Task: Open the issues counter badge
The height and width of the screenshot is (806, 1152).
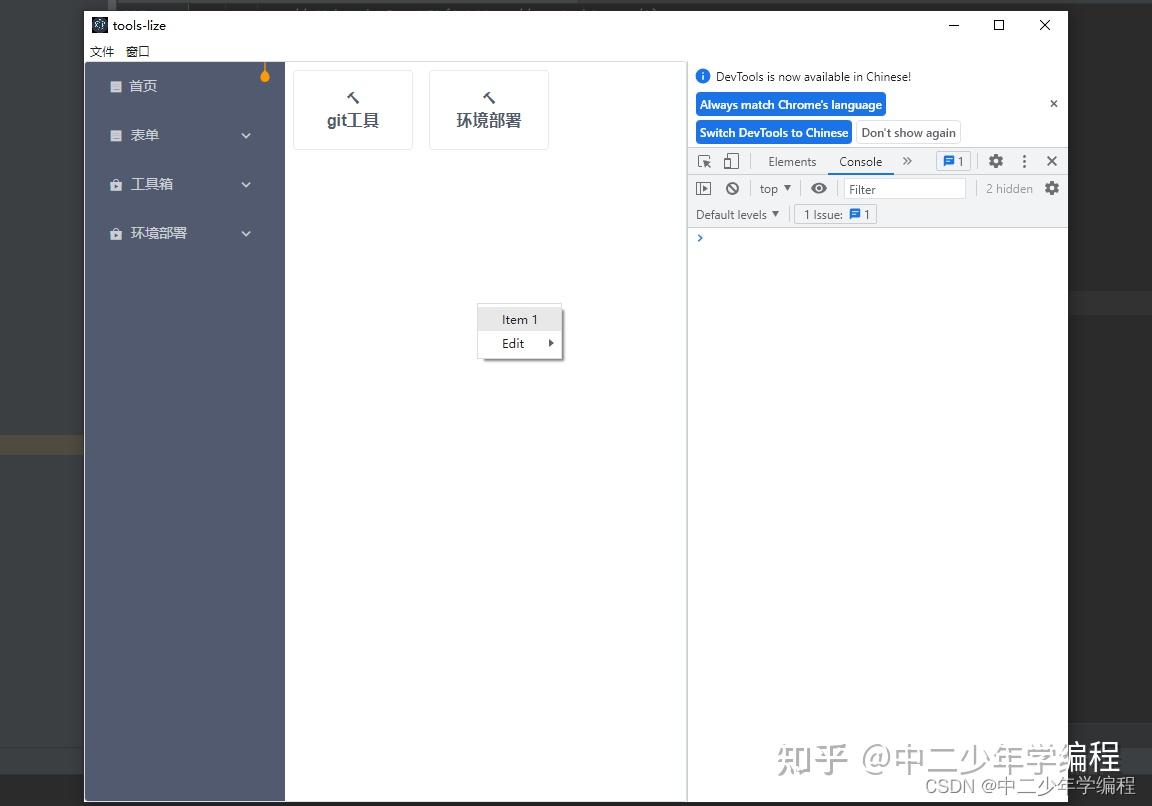Action: tap(953, 161)
